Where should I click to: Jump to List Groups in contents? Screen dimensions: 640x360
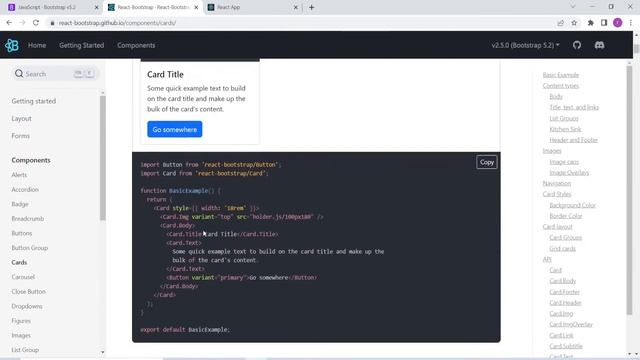[564, 118]
